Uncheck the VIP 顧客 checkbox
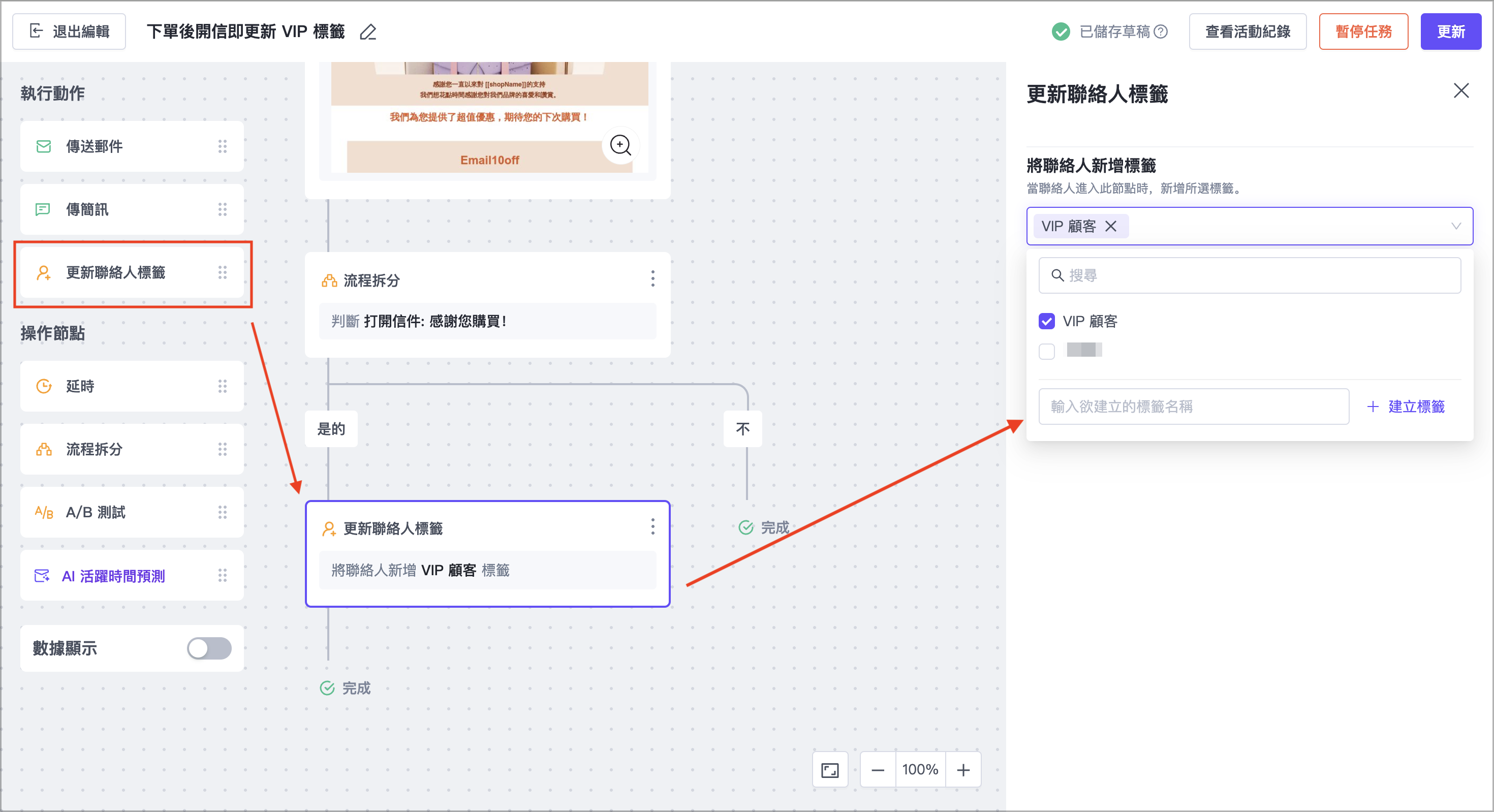Screen dimensions: 1494x812 (x=1047, y=321)
